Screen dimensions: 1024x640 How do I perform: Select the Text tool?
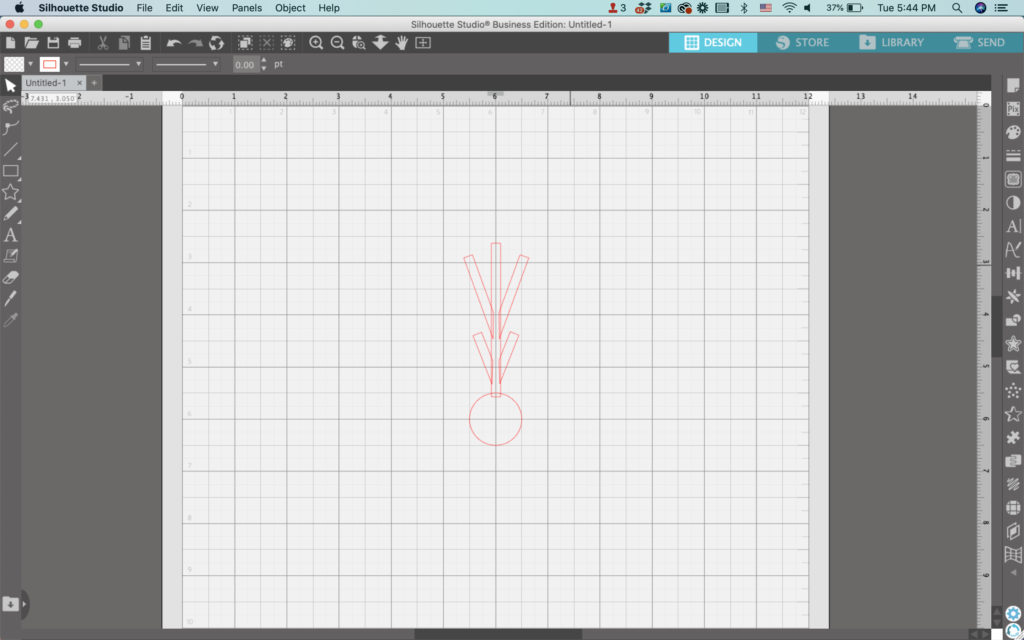10,235
